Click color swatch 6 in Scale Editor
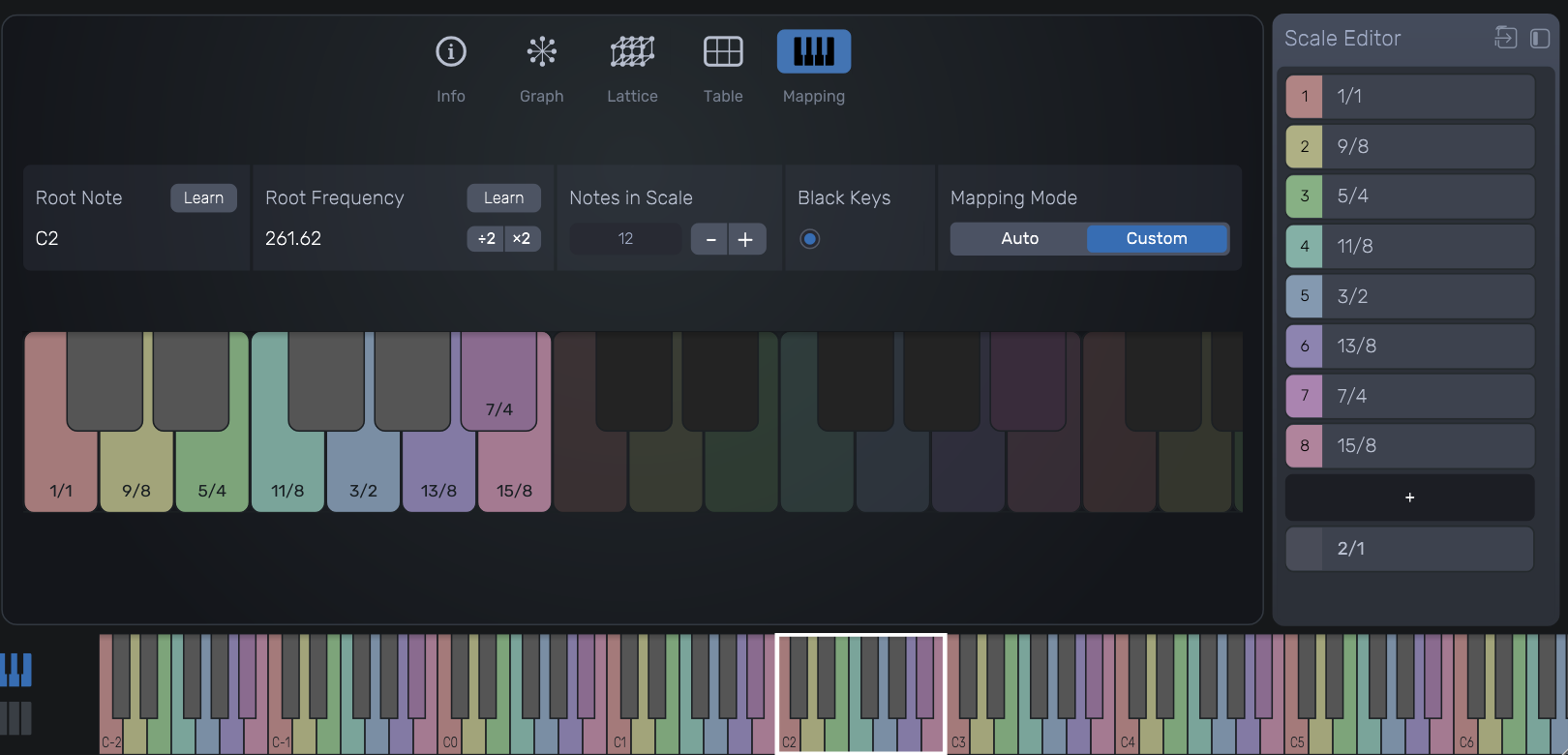This screenshot has height=755, width=1568. (x=1305, y=347)
